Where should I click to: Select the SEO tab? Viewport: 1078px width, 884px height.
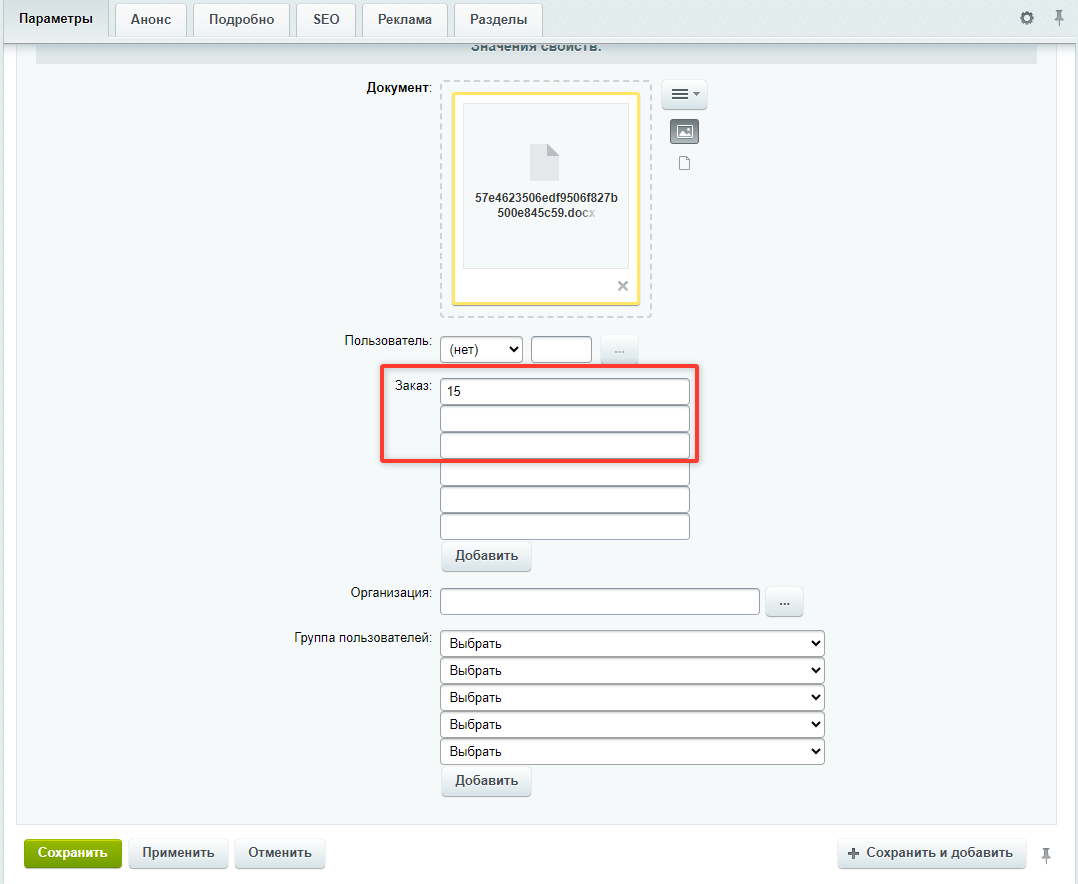point(326,19)
